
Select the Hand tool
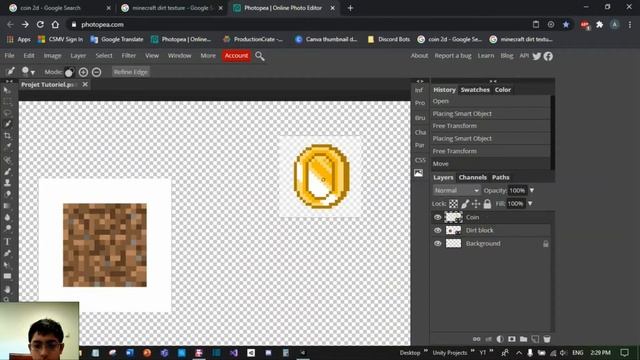tap(7, 289)
